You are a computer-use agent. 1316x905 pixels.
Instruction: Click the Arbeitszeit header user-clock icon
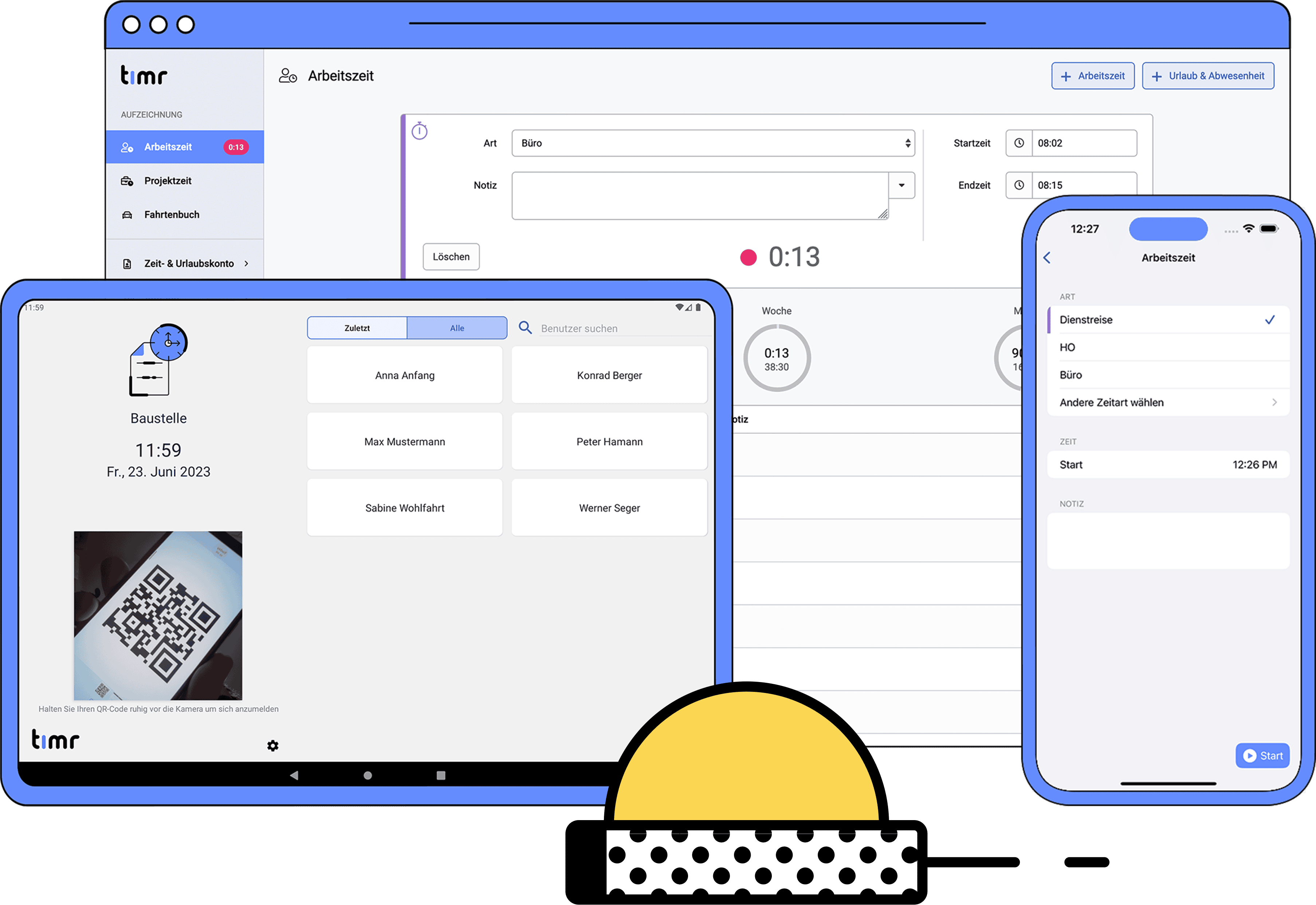pos(288,75)
